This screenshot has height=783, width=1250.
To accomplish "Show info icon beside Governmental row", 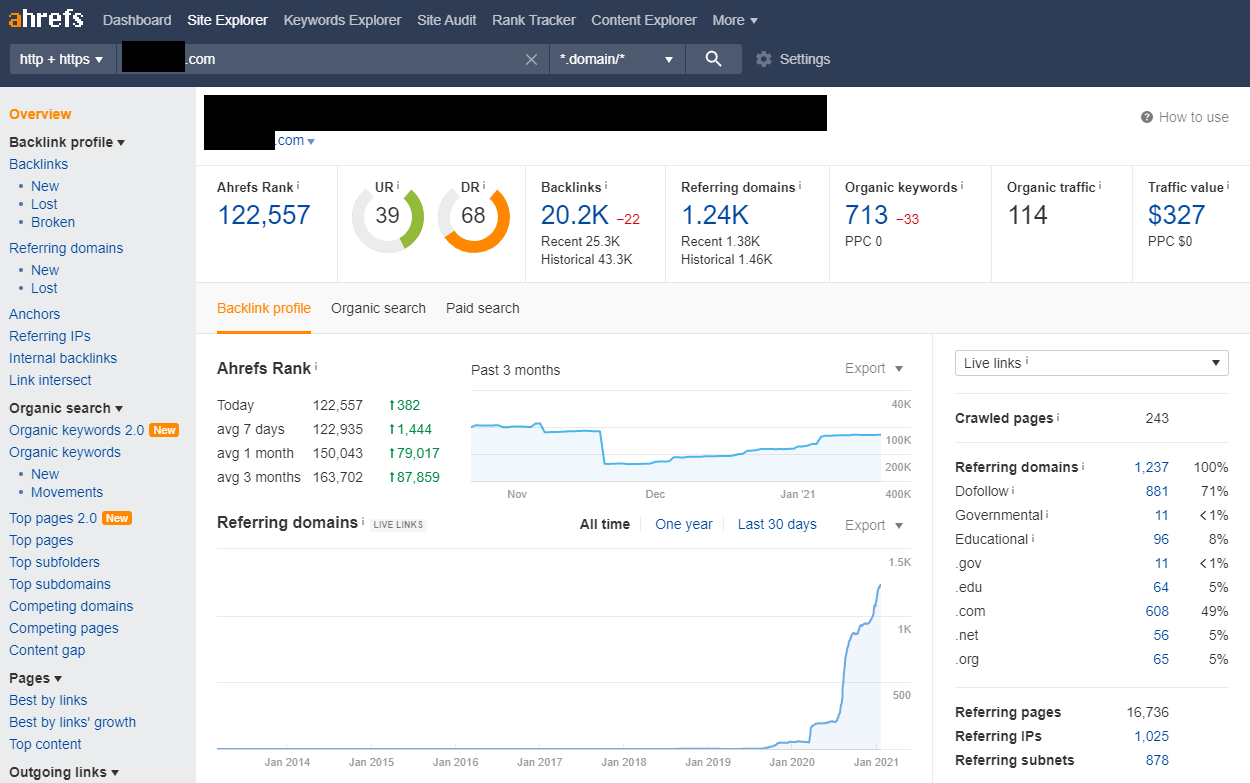I will click(1047, 515).
